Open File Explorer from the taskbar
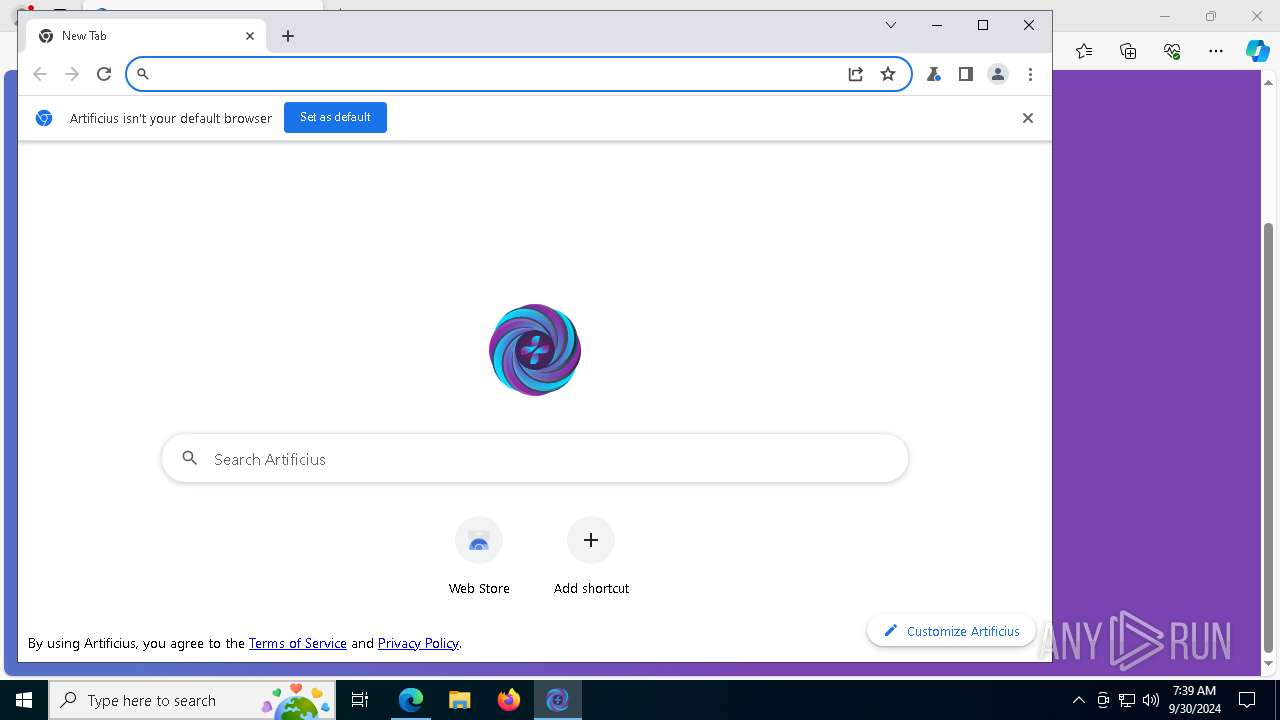This screenshot has height=720, width=1280. (460, 700)
